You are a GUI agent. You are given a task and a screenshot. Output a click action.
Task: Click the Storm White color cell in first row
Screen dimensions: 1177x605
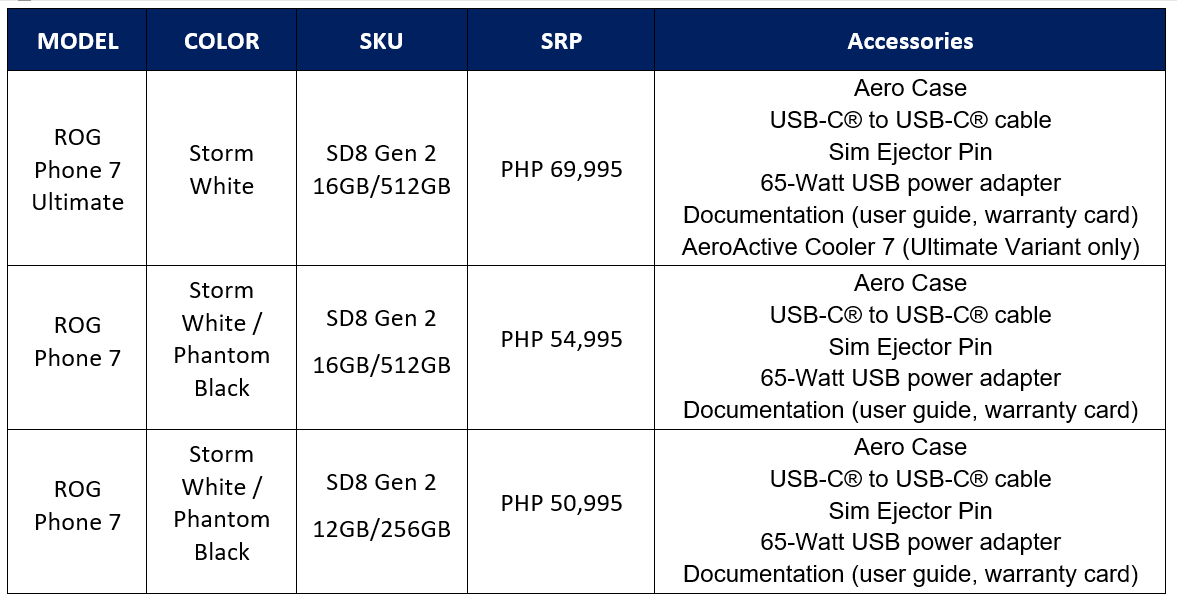click(x=221, y=169)
